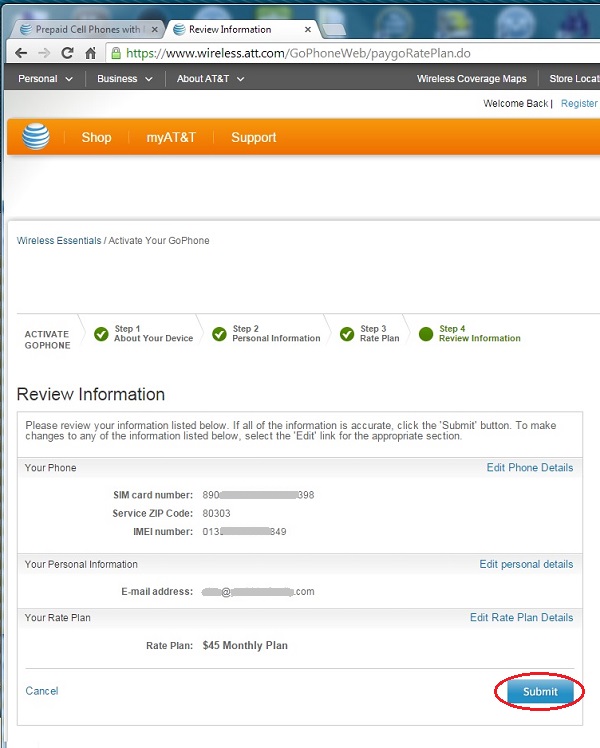Click the Step 2 green checkmark icon
Screen dimensions: 600x748
(x=219, y=334)
